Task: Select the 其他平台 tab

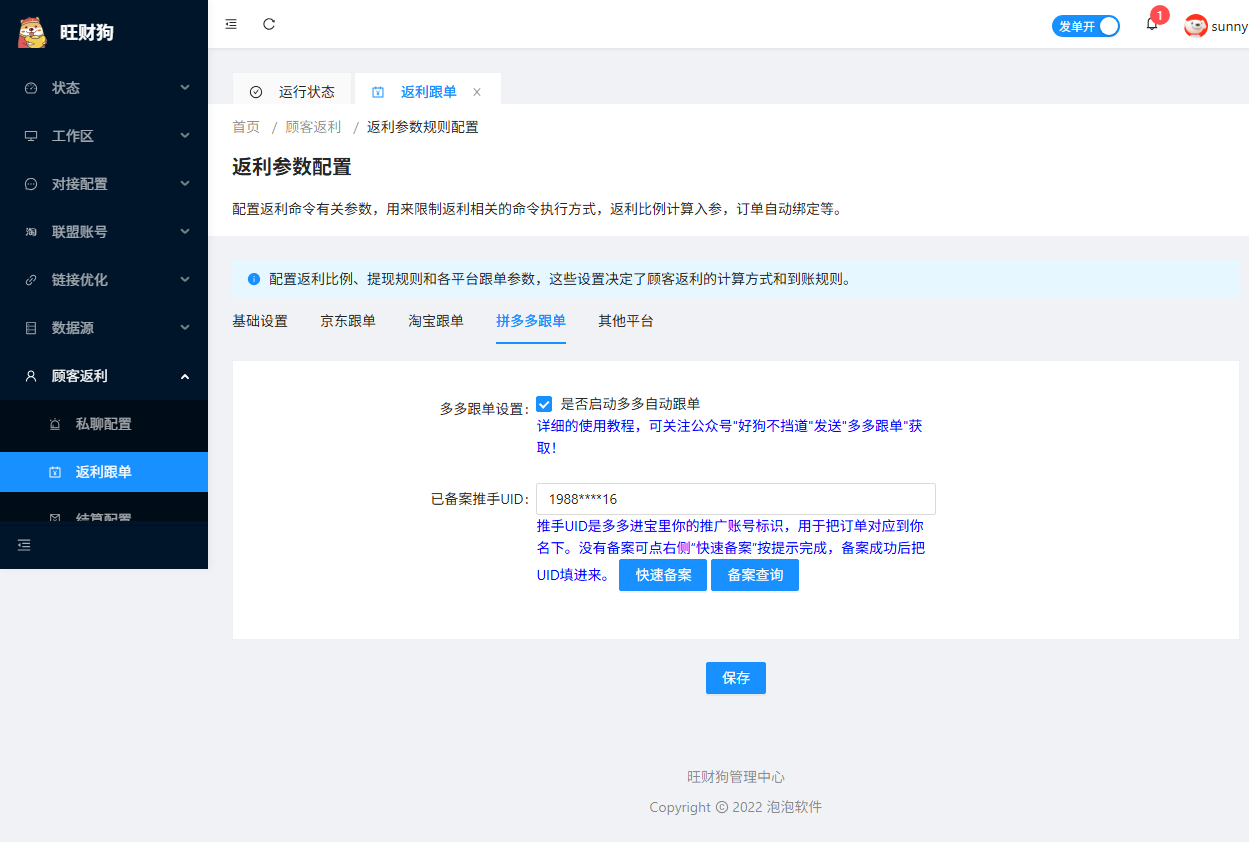Action: (626, 321)
